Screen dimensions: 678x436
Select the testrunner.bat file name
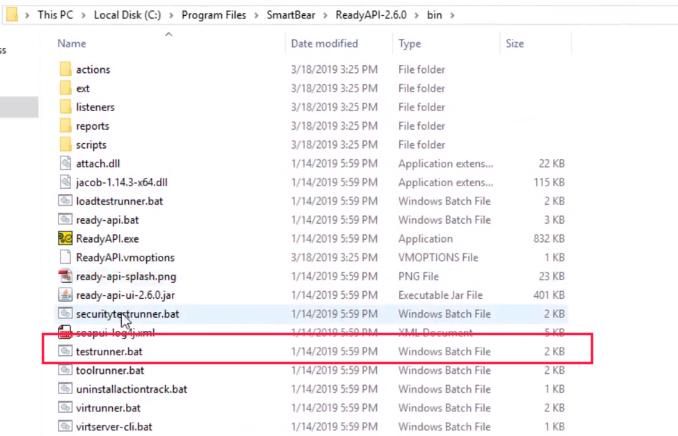pos(109,352)
